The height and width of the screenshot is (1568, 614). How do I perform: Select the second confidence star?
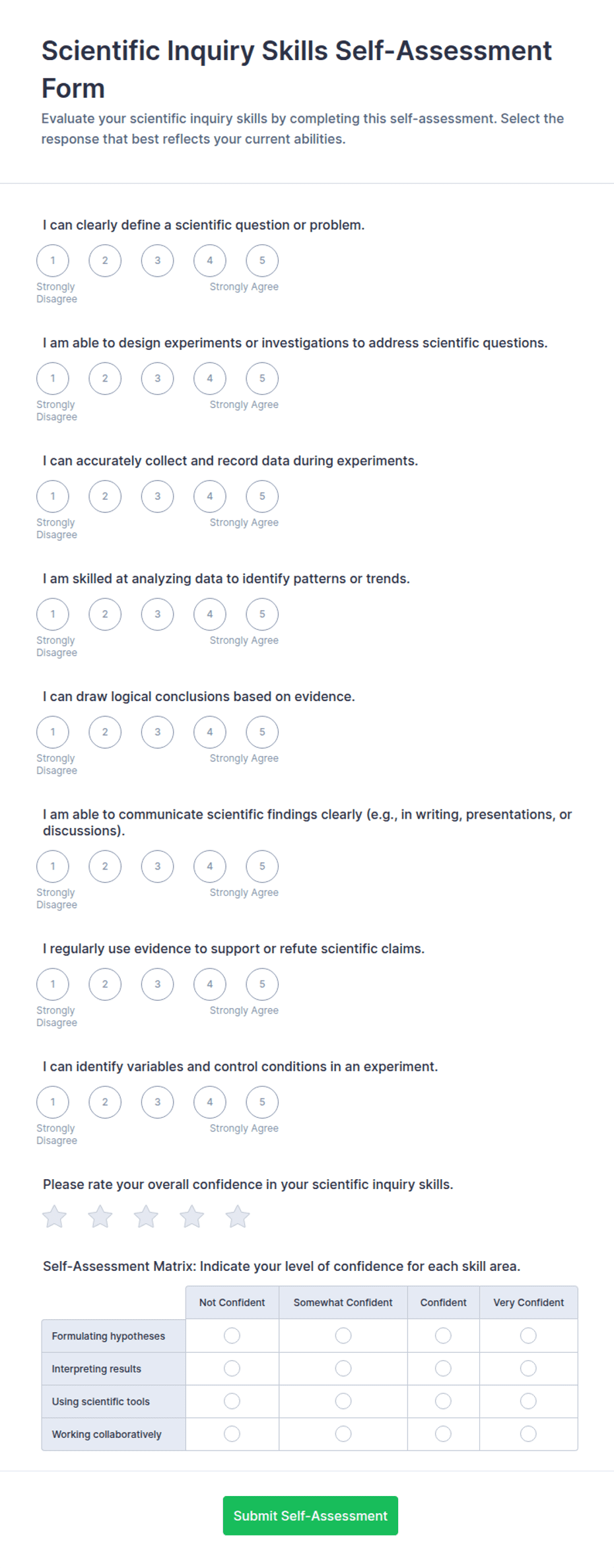(x=100, y=1216)
